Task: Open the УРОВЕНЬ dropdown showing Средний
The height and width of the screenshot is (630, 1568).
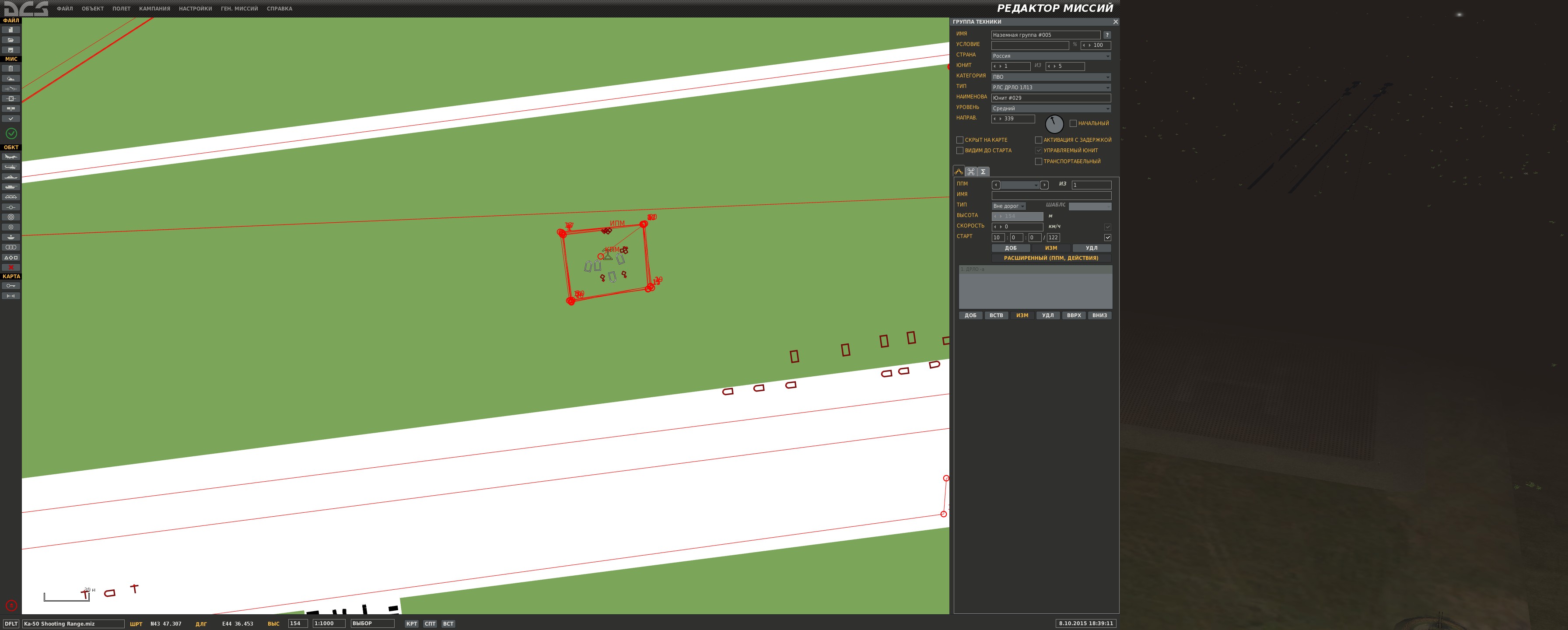Action: 1051,108
